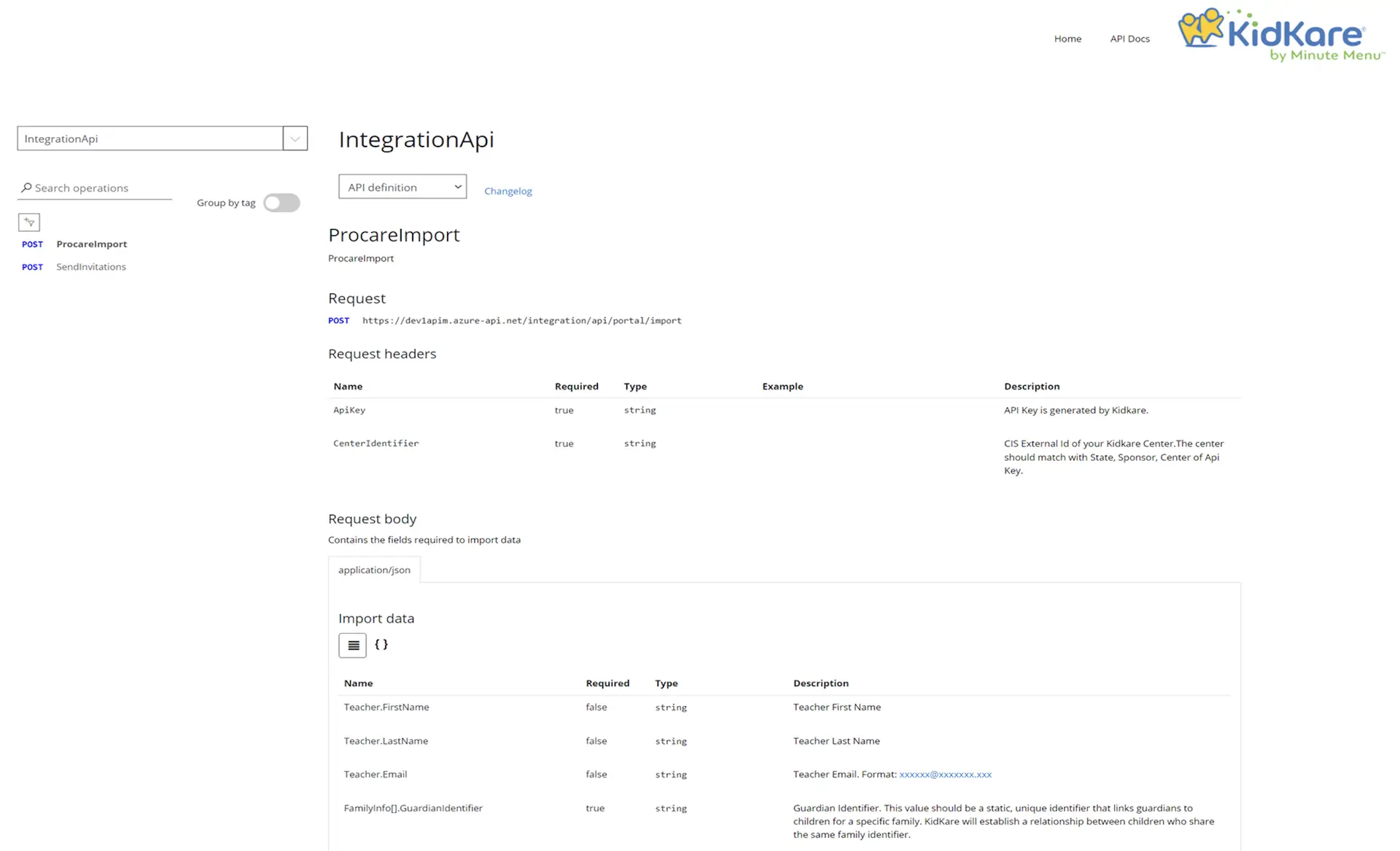Click the 'Teacher Last Name' description
The width and height of the screenshot is (1400, 851).
836,741
